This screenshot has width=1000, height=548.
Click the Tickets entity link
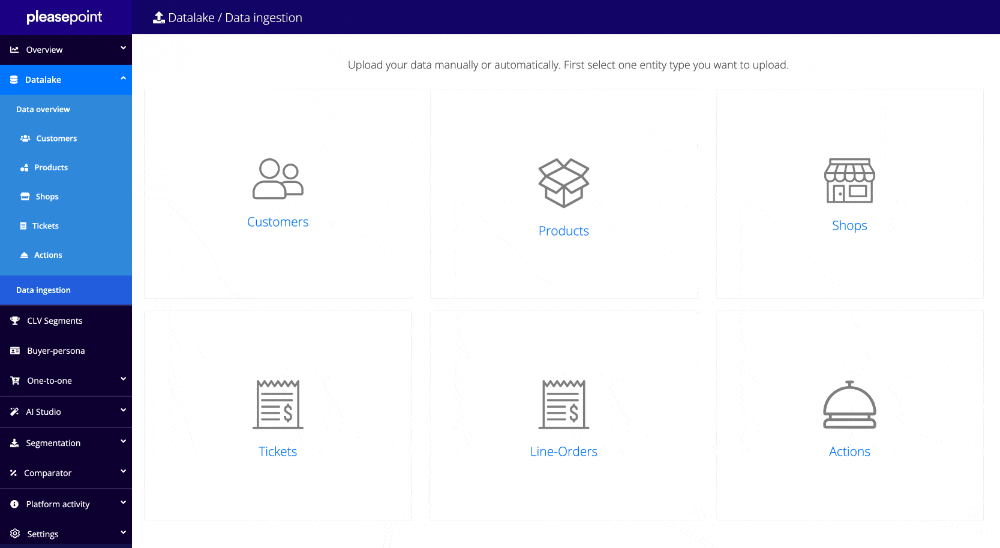click(x=278, y=452)
